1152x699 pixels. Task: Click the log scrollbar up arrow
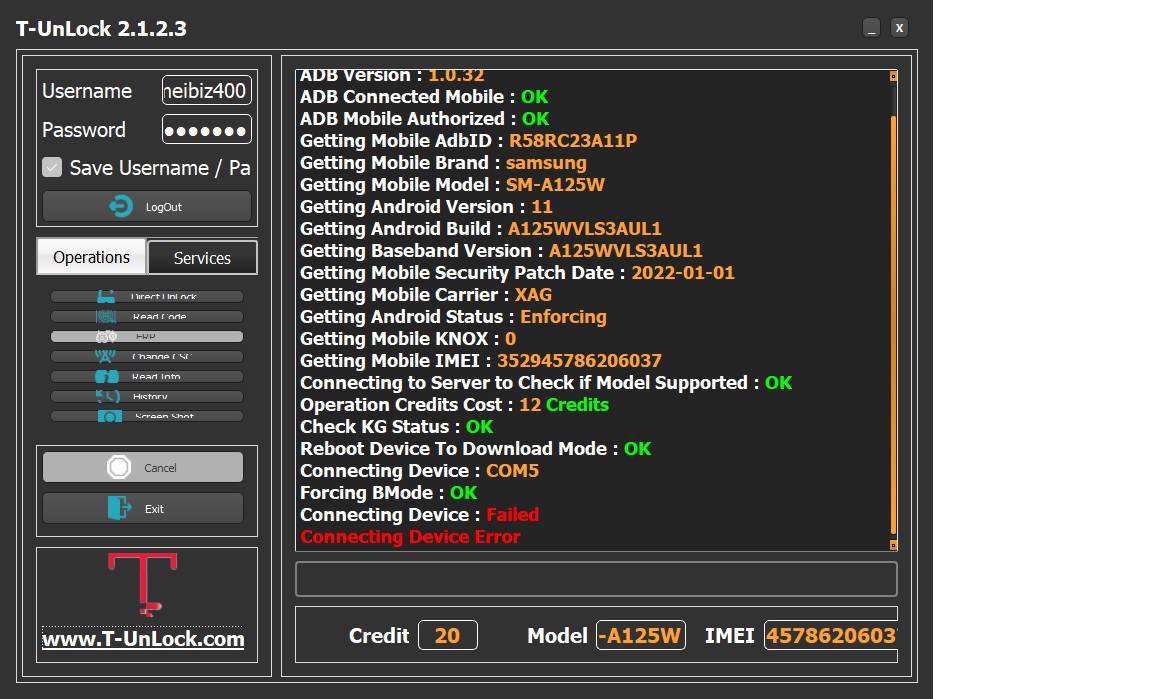click(893, 76)
